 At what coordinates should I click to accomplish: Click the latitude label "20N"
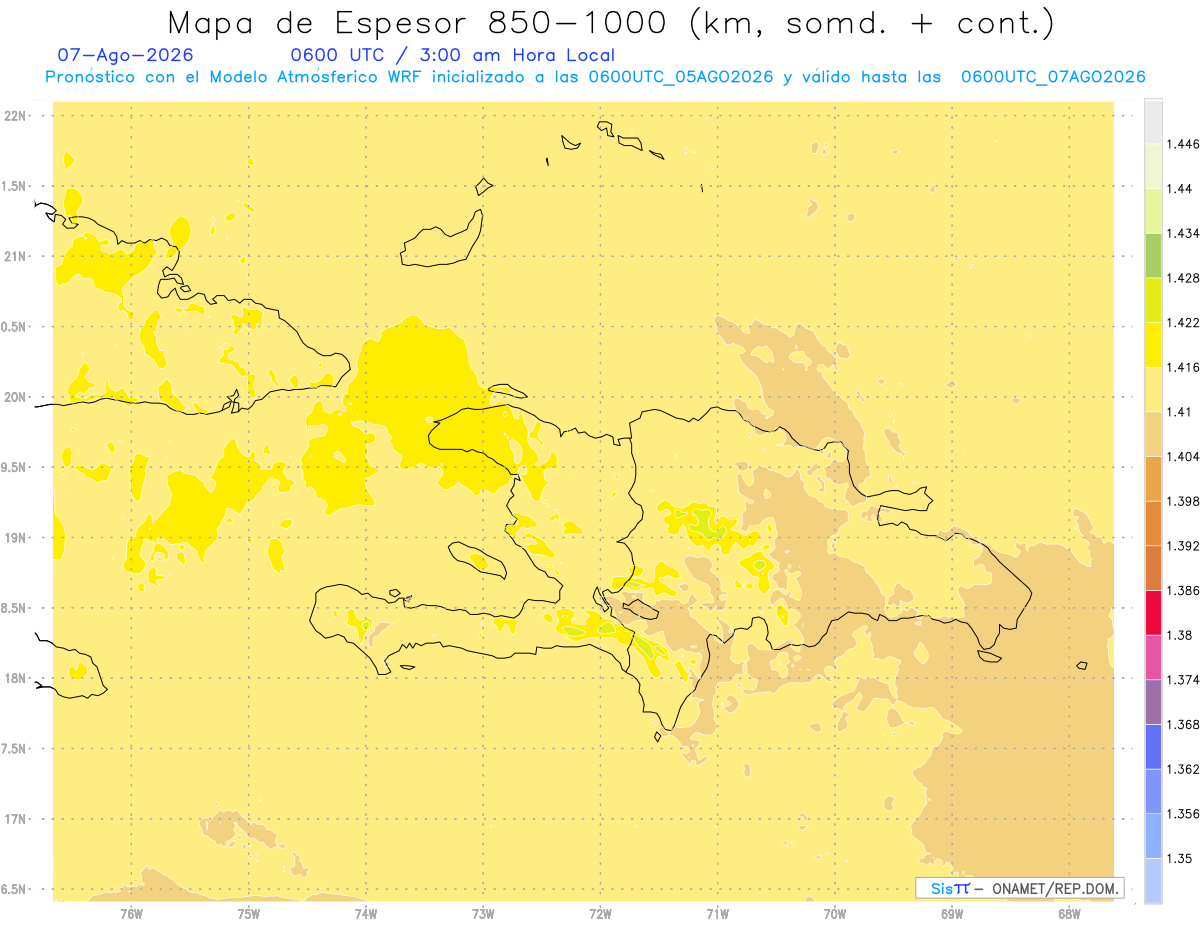14,397
